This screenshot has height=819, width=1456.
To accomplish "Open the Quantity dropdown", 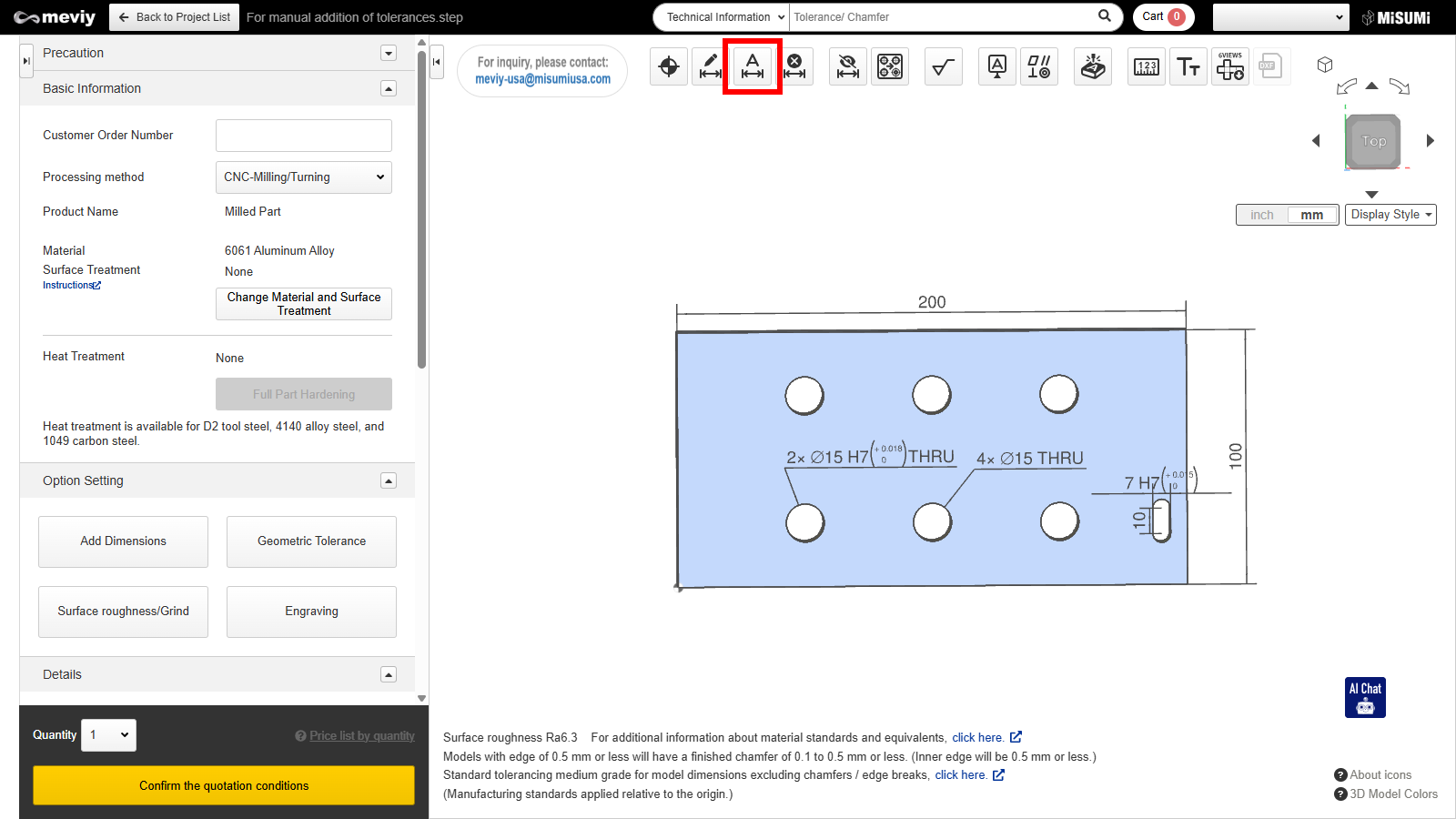I will tap(109, 735).
